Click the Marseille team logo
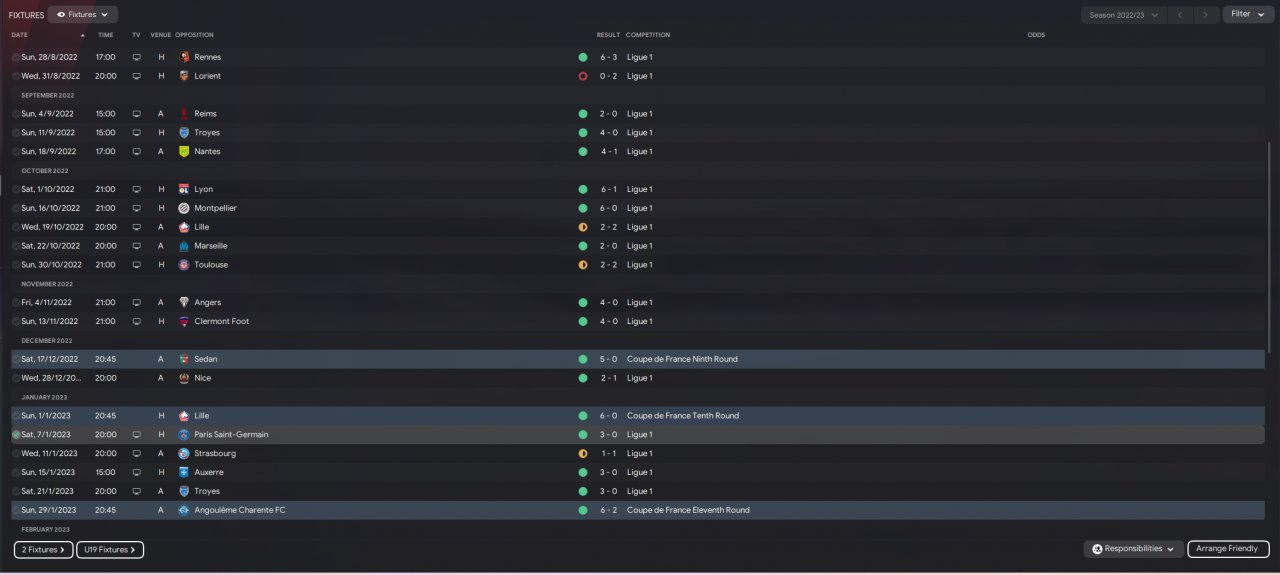1280x575 pixels. pyautogui.click(x=184, y=246)
